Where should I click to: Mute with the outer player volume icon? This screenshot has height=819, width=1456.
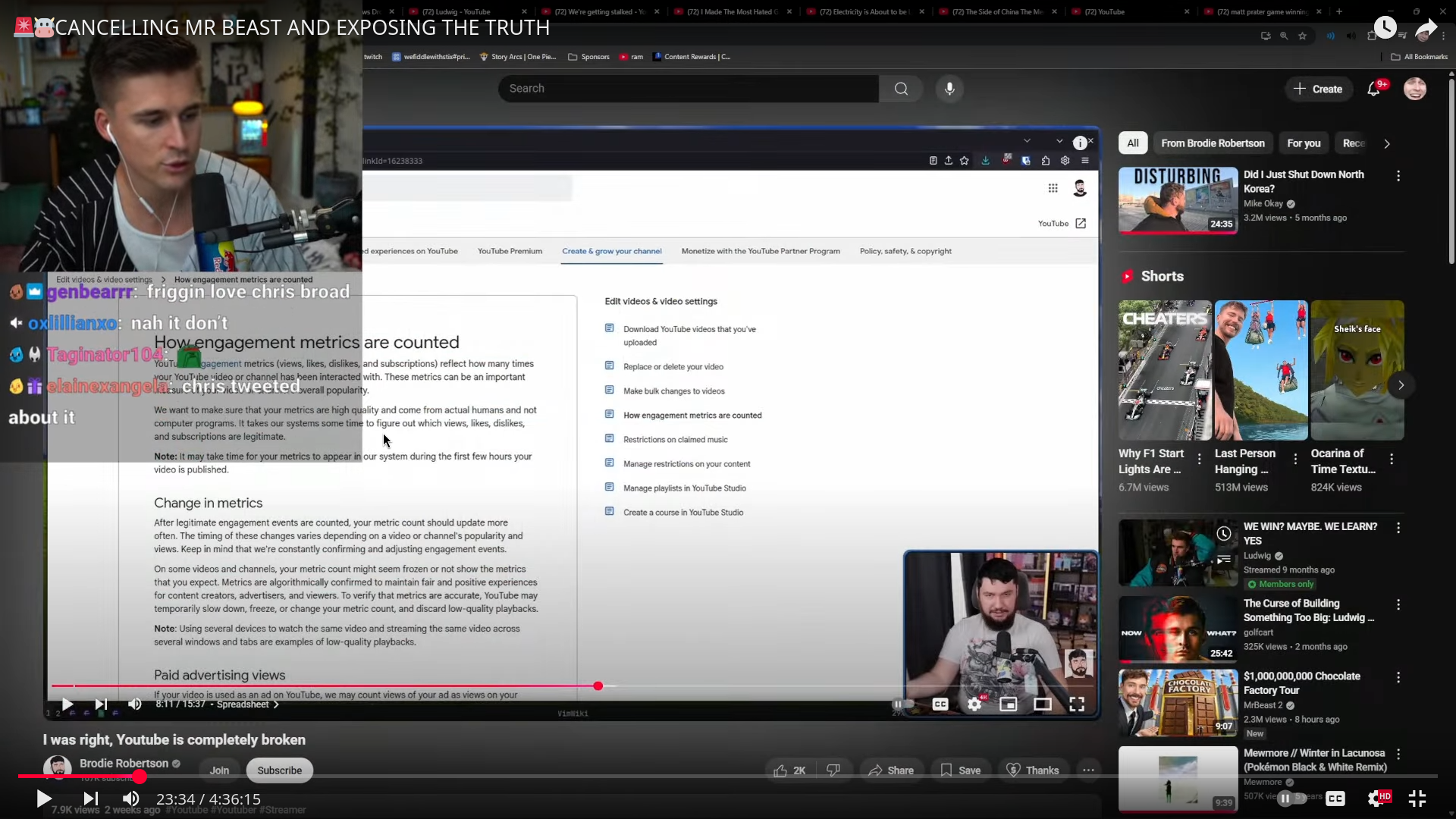click(x=130, y=799)
